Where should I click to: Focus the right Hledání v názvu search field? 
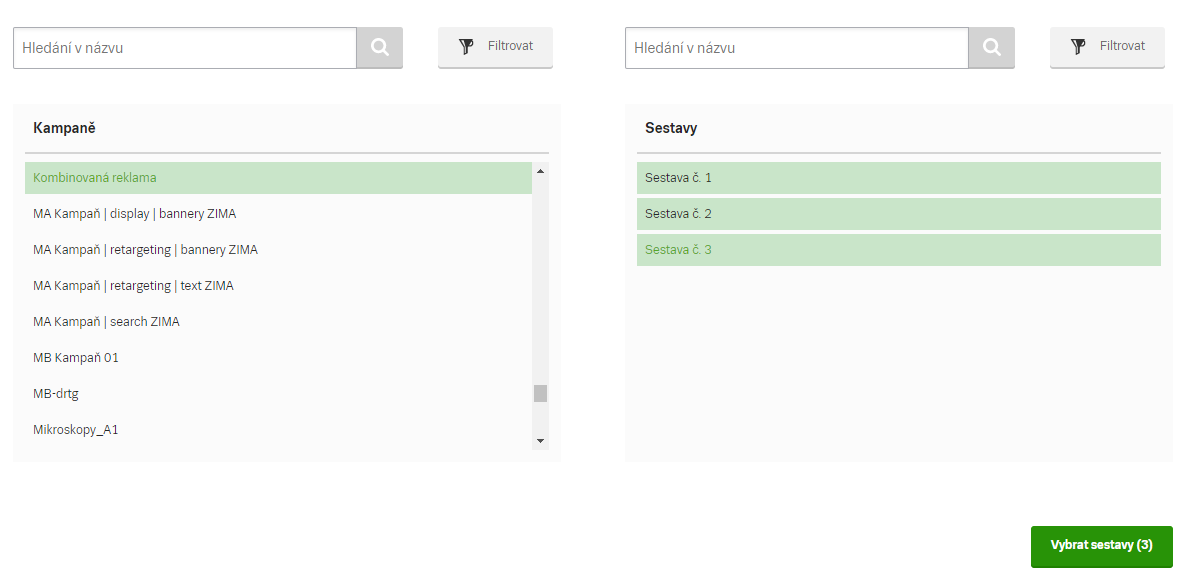pyautogui.click(x=796, y=48)
